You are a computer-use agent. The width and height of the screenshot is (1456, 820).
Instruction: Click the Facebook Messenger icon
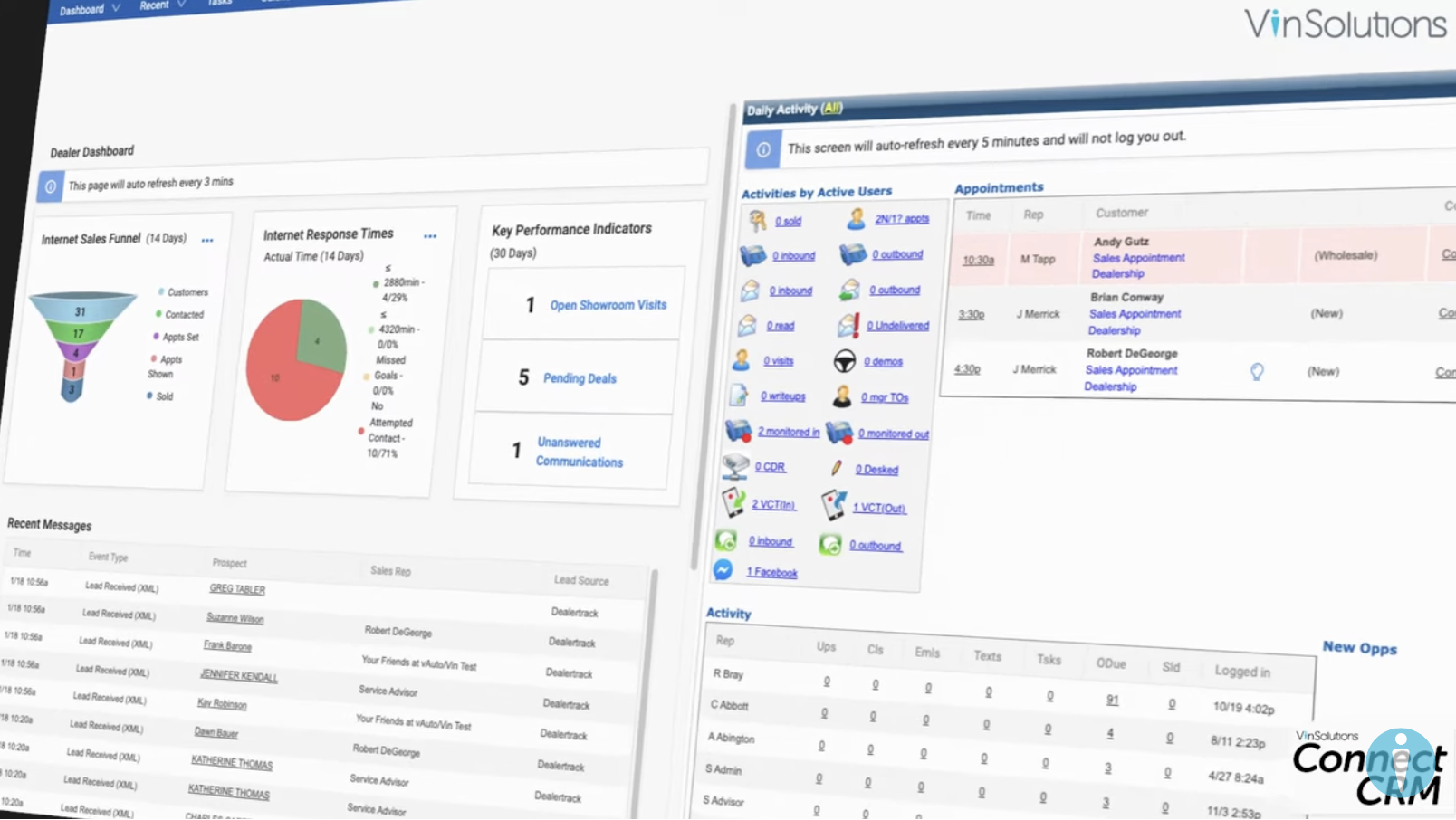coord(723,570)
